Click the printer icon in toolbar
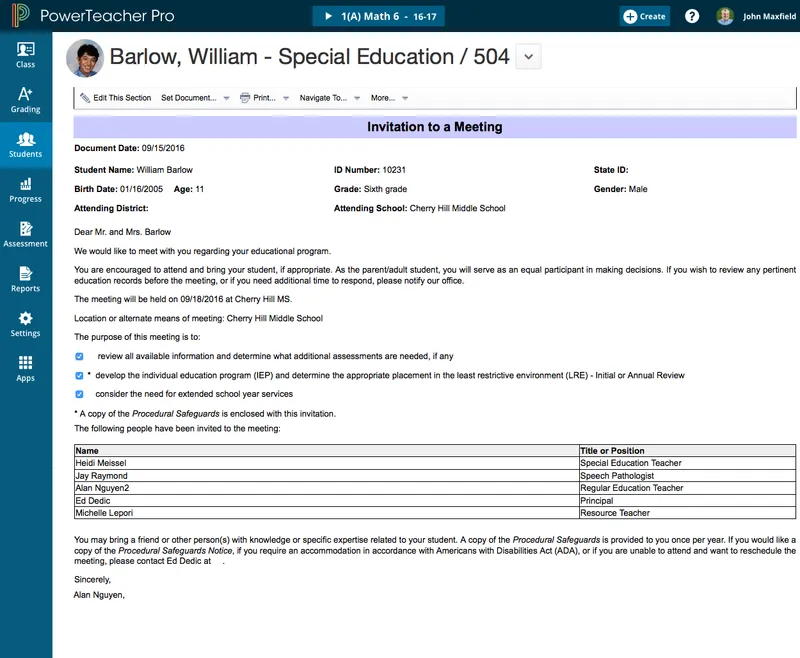The image size is (800, 658). [x=245, y=98]
